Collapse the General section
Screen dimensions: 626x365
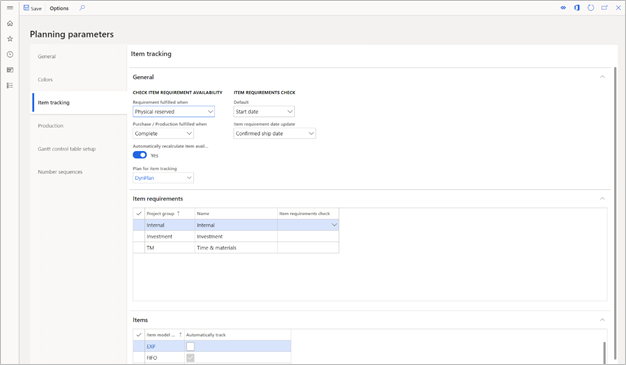coord(602,77)
